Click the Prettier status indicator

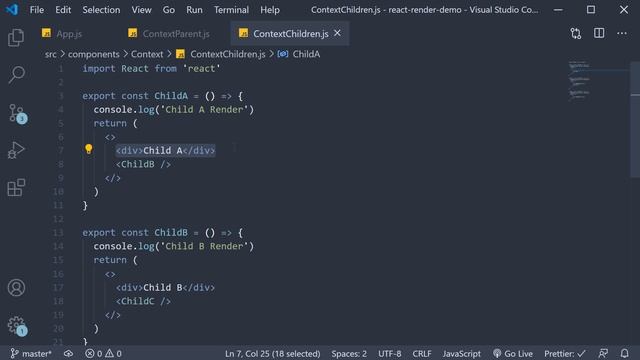565,353
